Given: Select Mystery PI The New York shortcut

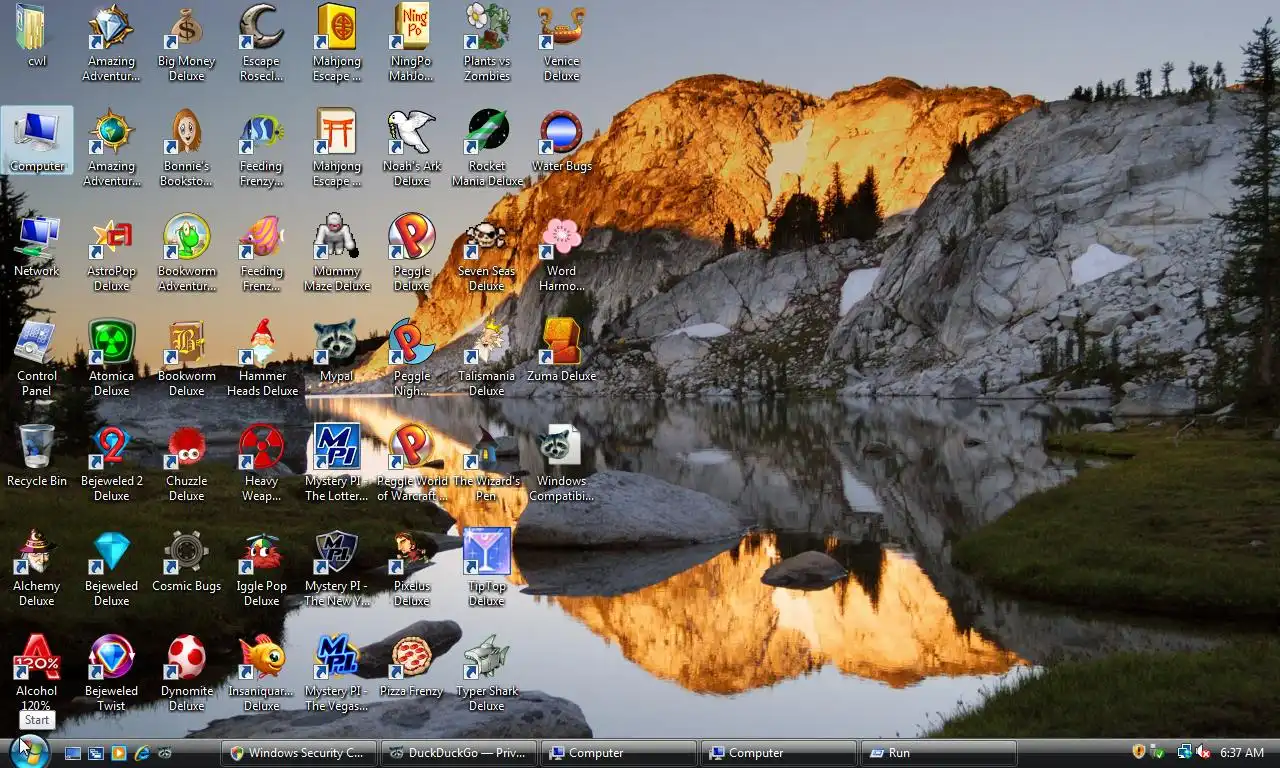Looking at the screenshot, I should (337, 568).
